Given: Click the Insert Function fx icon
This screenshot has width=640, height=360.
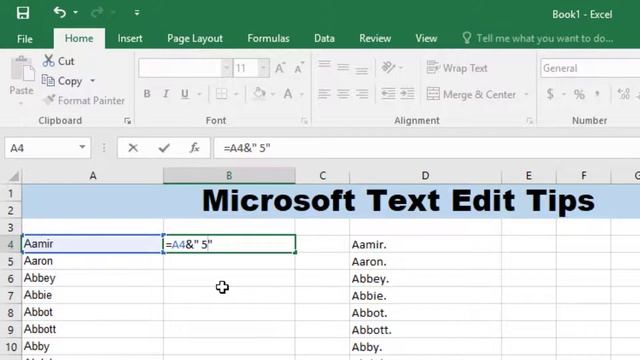Looking at the screenshot, I should click(195, 148).
